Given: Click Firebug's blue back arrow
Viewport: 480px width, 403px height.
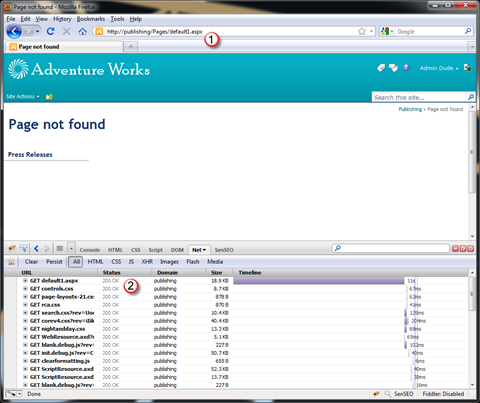Looking at the screenshot, I should tap(36, 248).
